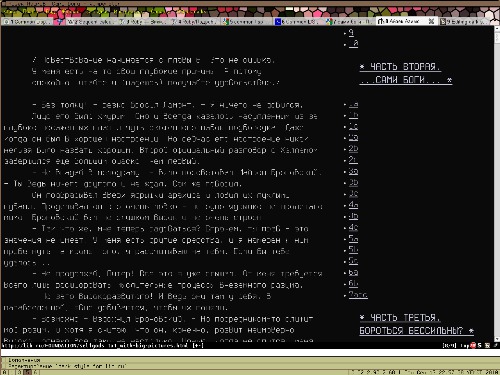Click the S icon in the browser status bar
Viewport: 500px width, 375px height.
[x=480, y=345]
